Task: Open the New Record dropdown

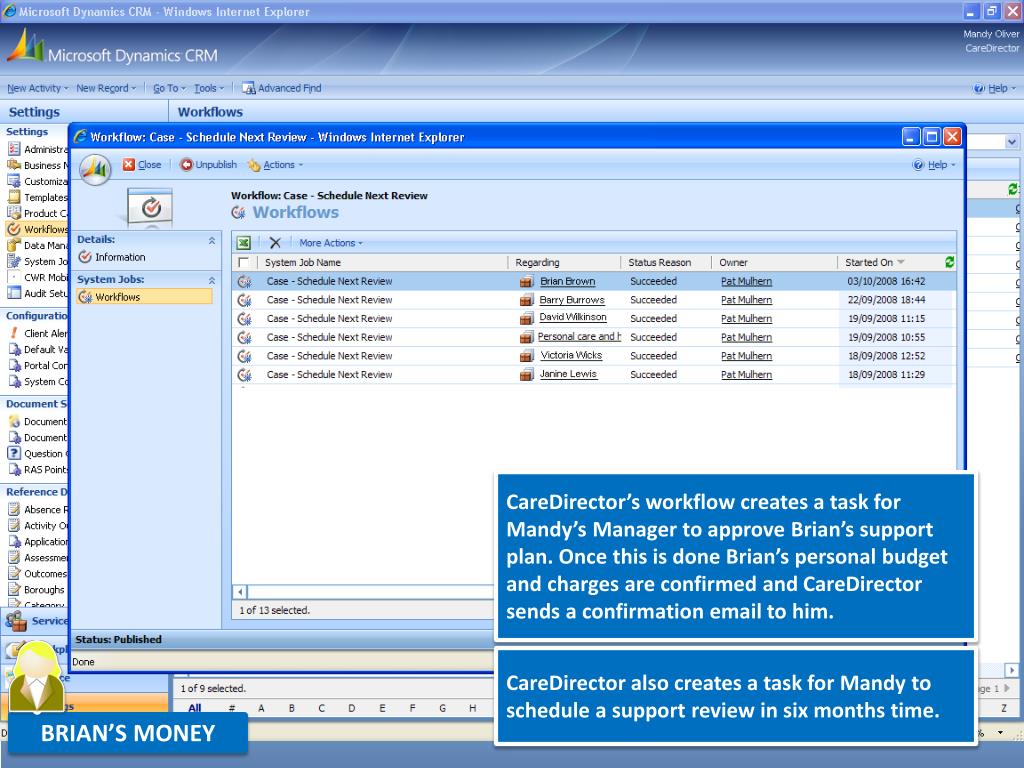Action: [106, 88]
